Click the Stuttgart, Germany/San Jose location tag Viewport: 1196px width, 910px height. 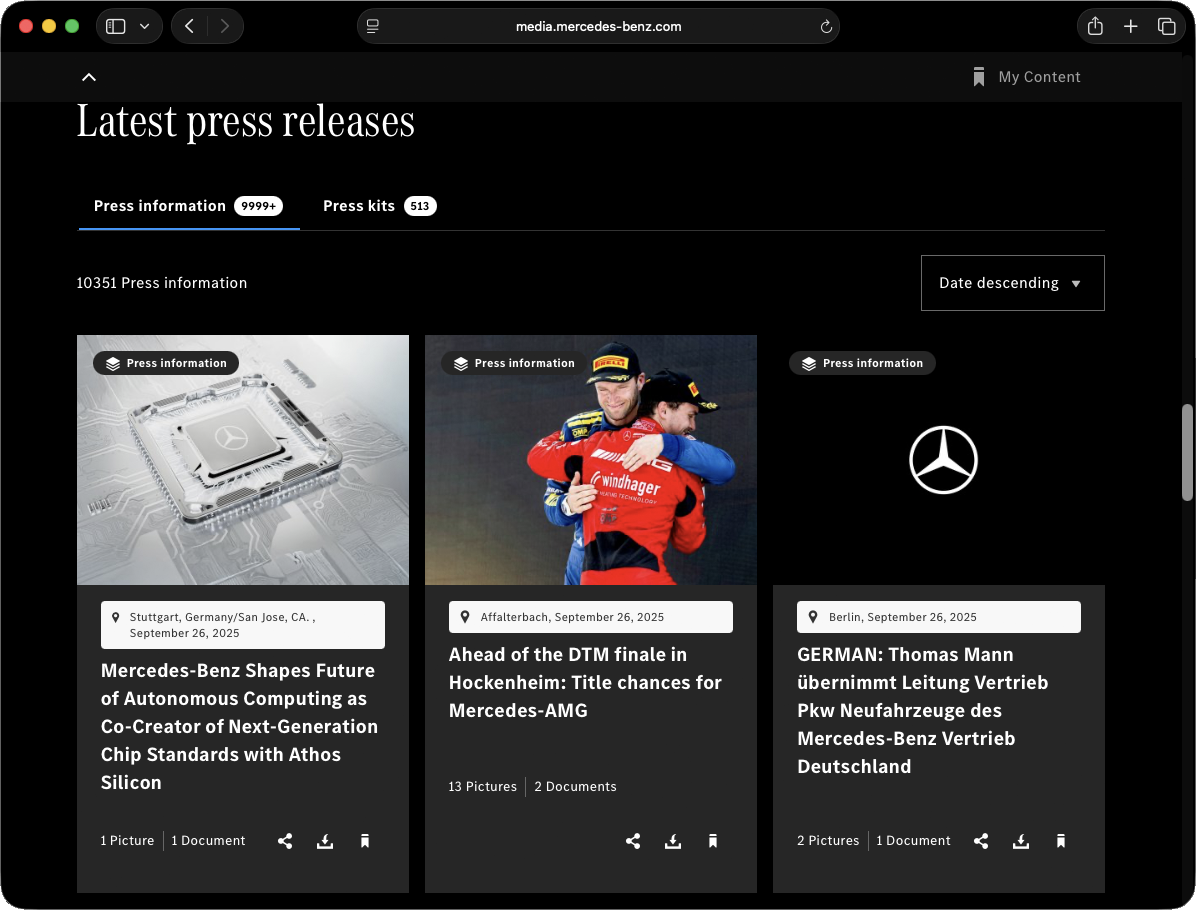click(243, 625)
